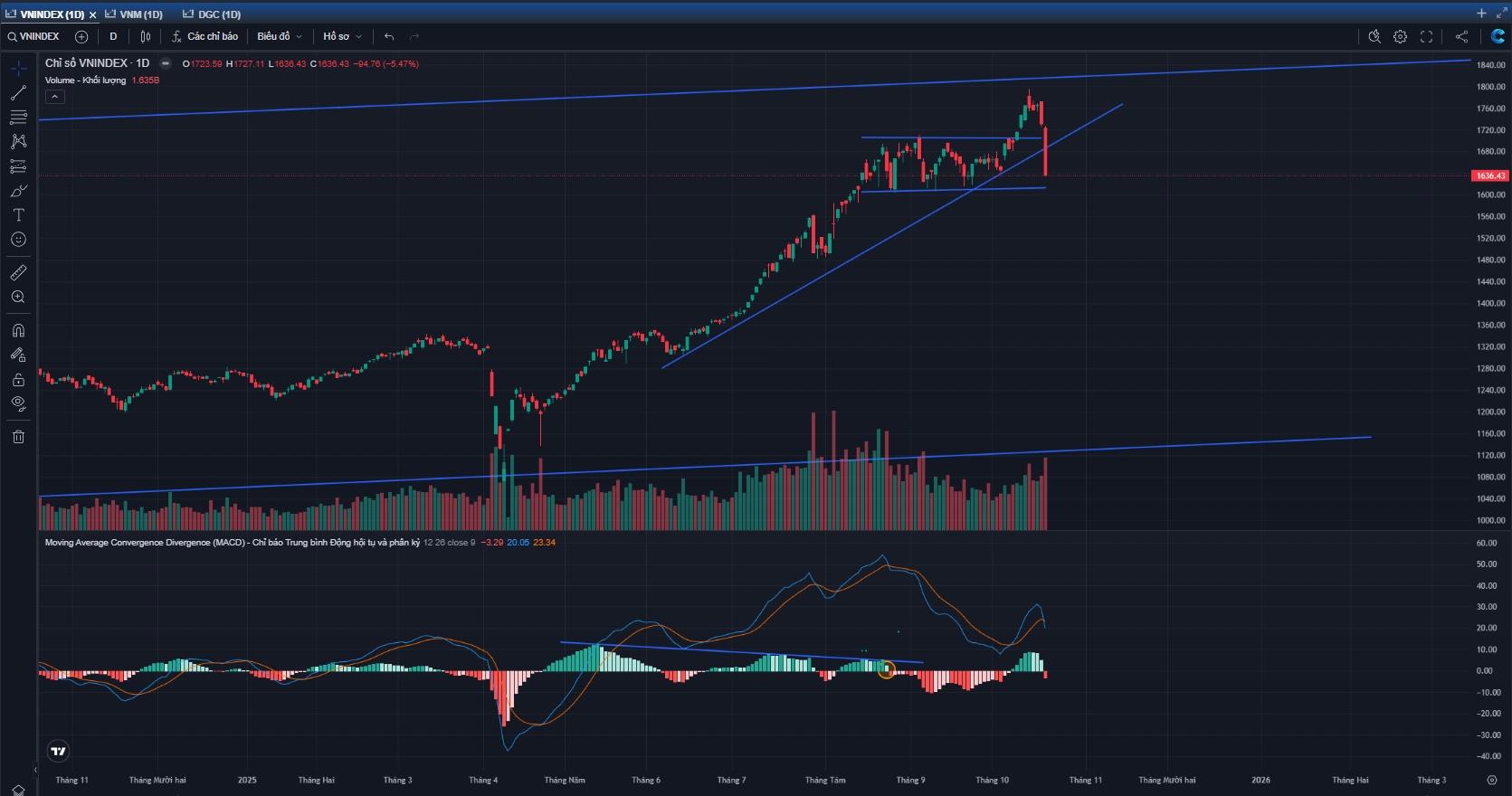
Task: Toggle magnet mode on
Action: (18, 330)
